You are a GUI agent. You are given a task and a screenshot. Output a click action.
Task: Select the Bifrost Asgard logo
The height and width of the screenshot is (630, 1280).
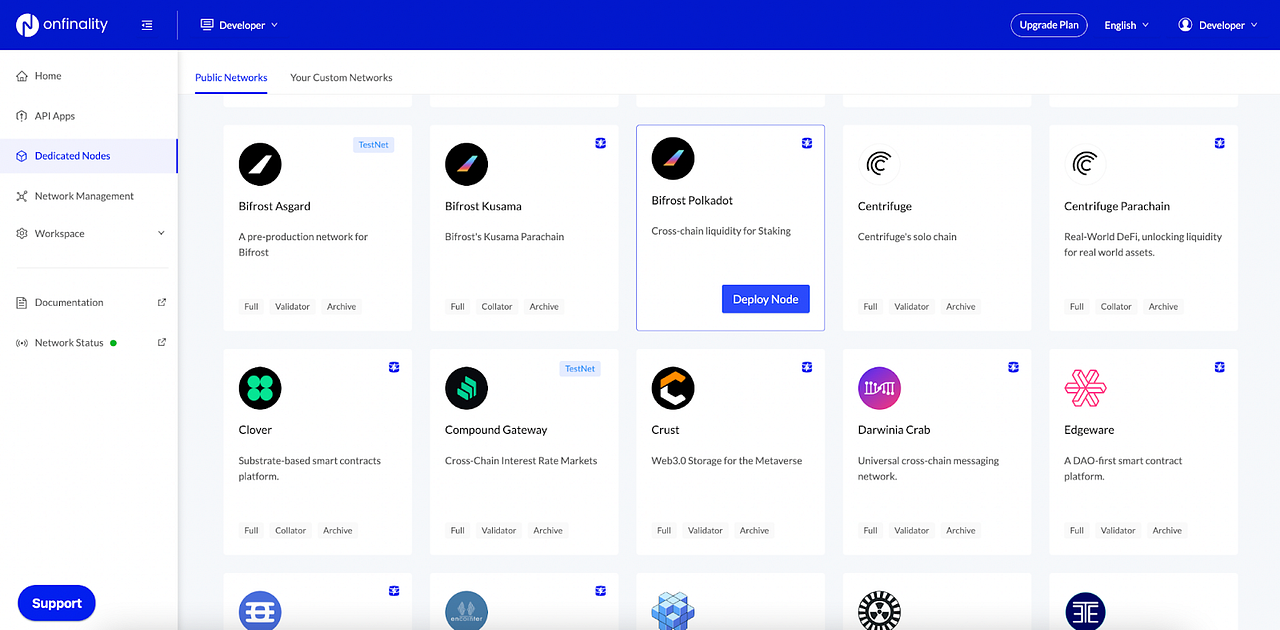[x=260, y=164]
